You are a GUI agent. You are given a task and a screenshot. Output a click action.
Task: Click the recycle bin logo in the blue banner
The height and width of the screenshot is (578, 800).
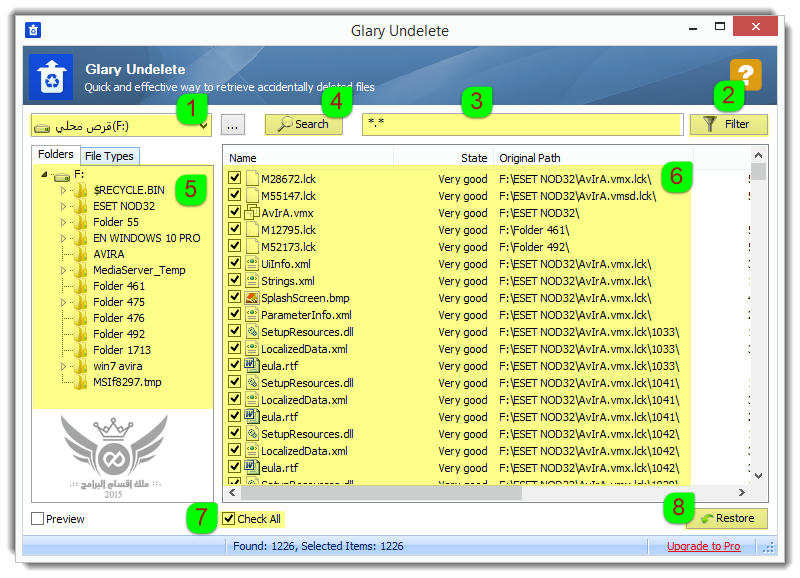click(51, 77)
